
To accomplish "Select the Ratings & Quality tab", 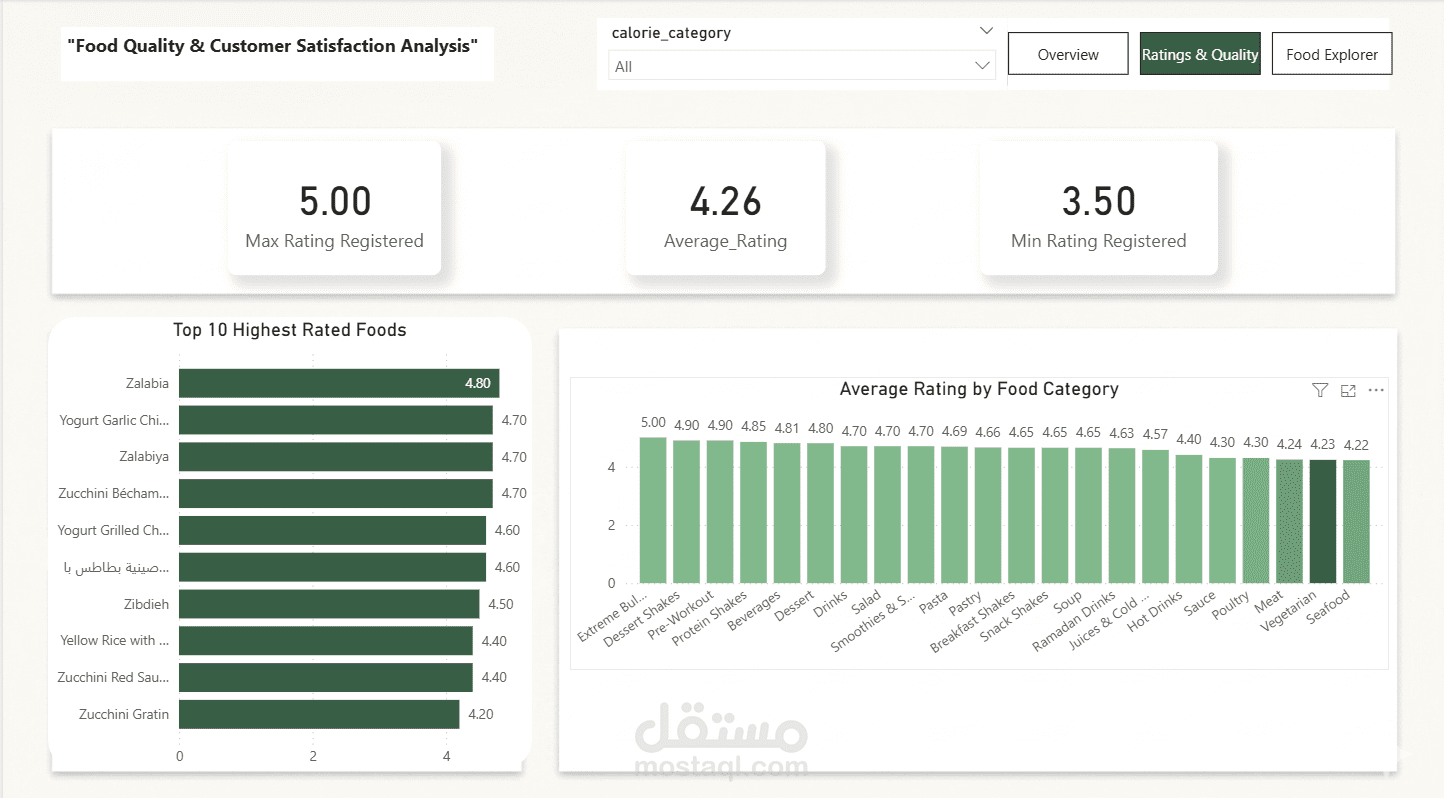I will [1200, 54].
